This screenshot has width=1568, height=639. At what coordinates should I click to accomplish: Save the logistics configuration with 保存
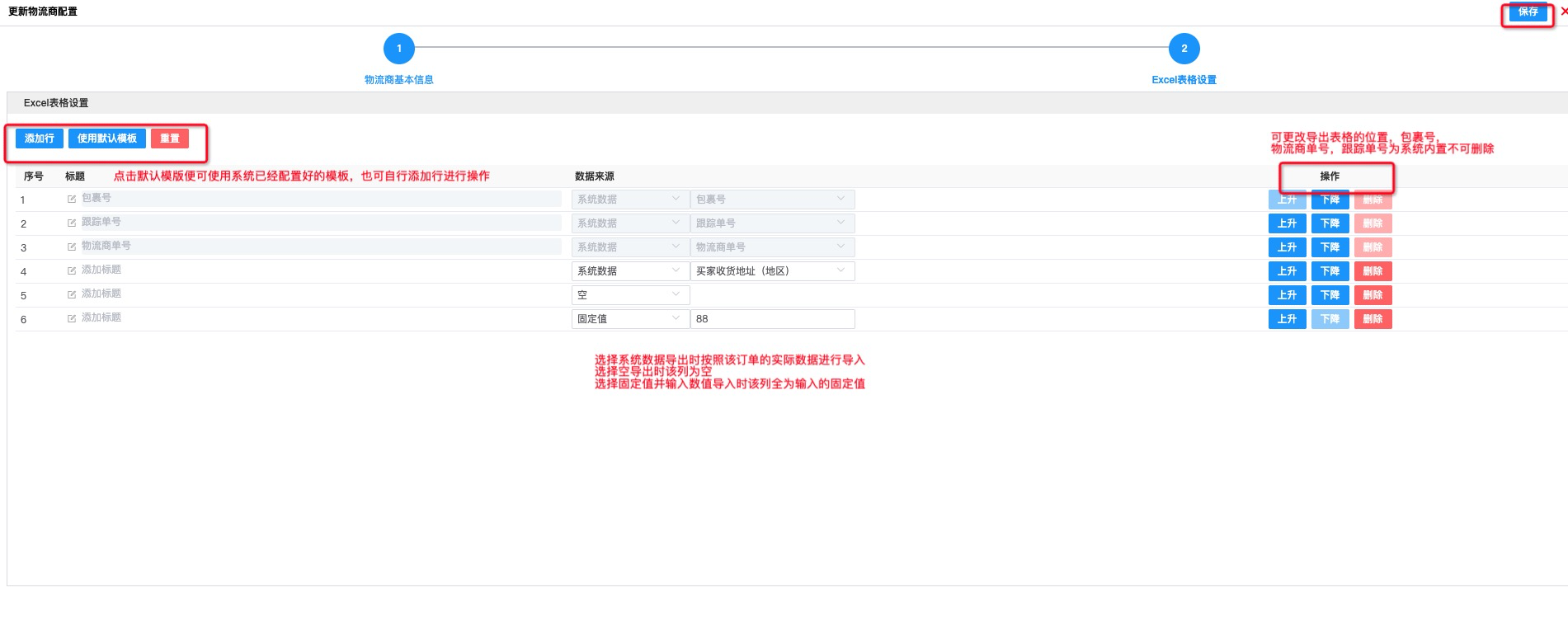[x=1528, y=12]
